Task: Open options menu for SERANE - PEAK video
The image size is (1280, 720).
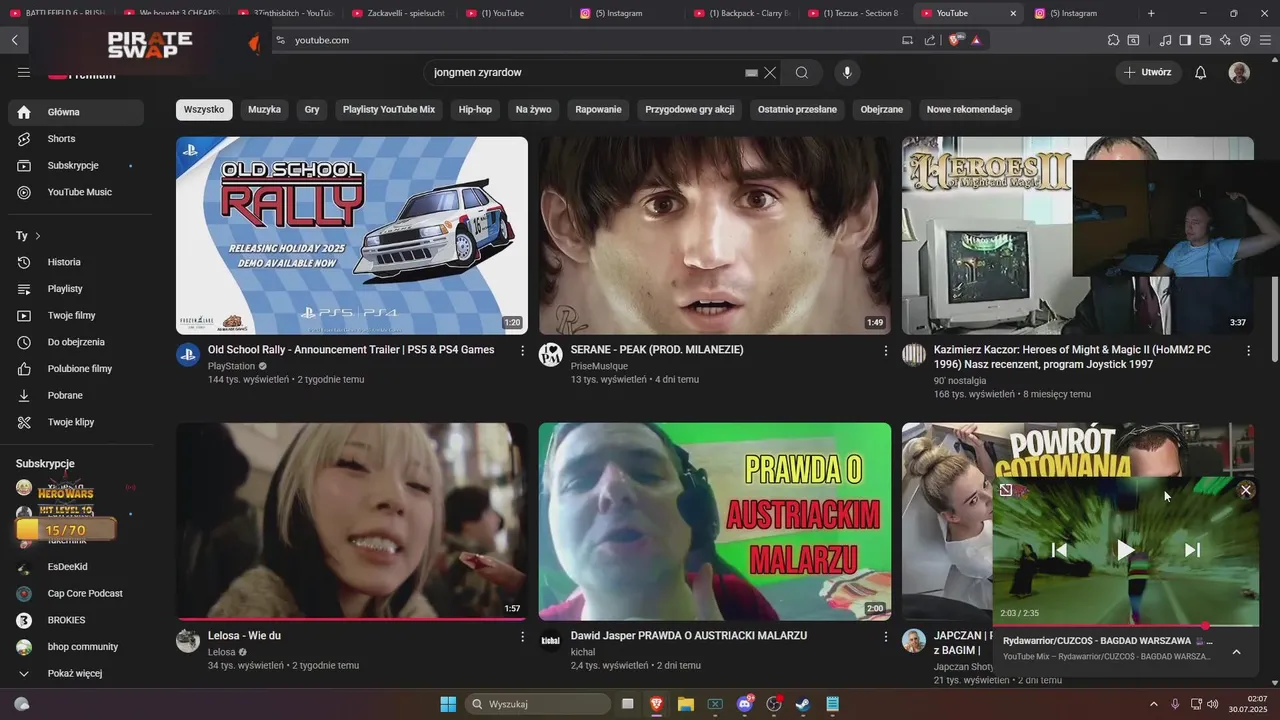Action: point(885,351)
